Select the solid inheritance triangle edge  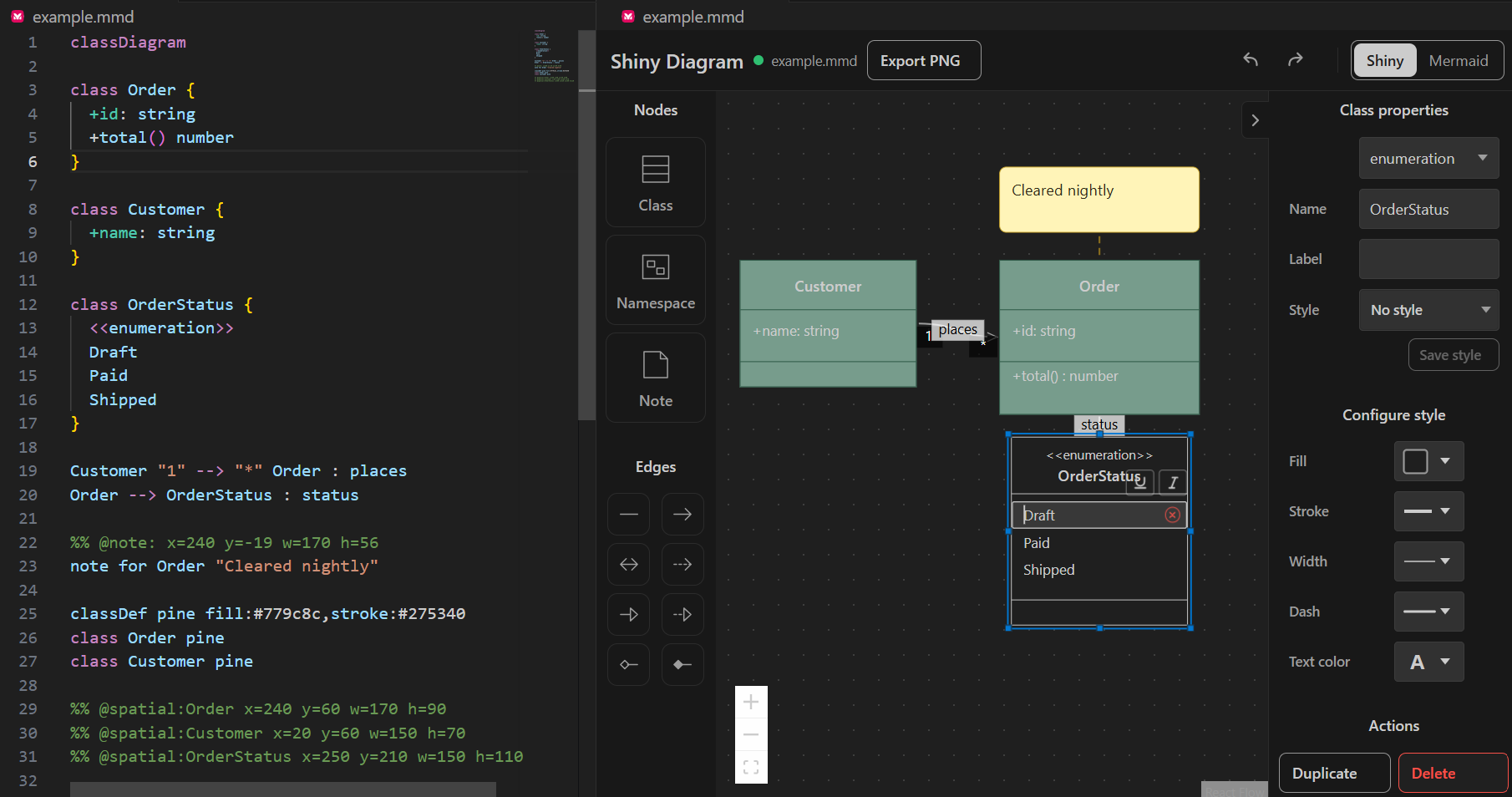pos(629,615)
